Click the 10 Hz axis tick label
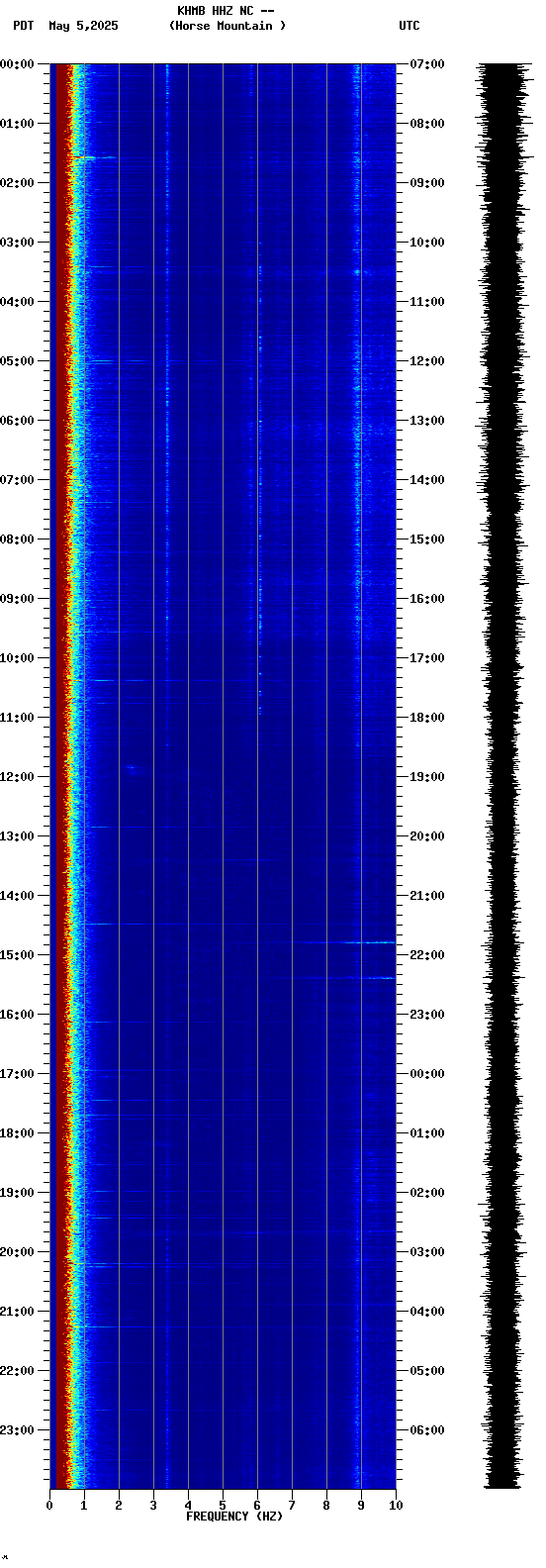Image resolution: width=546 pixels, height=1568 pixels. tap(396, 1506)
